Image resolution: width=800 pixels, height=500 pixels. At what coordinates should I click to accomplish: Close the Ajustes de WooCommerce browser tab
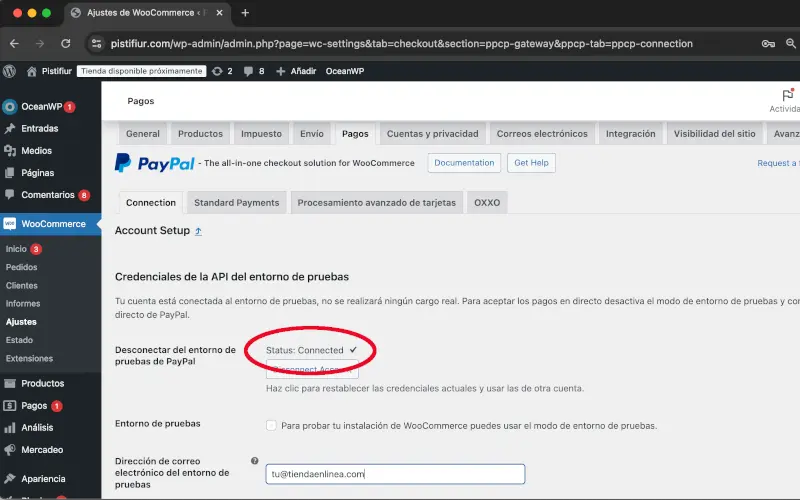[x=219, y=13]
